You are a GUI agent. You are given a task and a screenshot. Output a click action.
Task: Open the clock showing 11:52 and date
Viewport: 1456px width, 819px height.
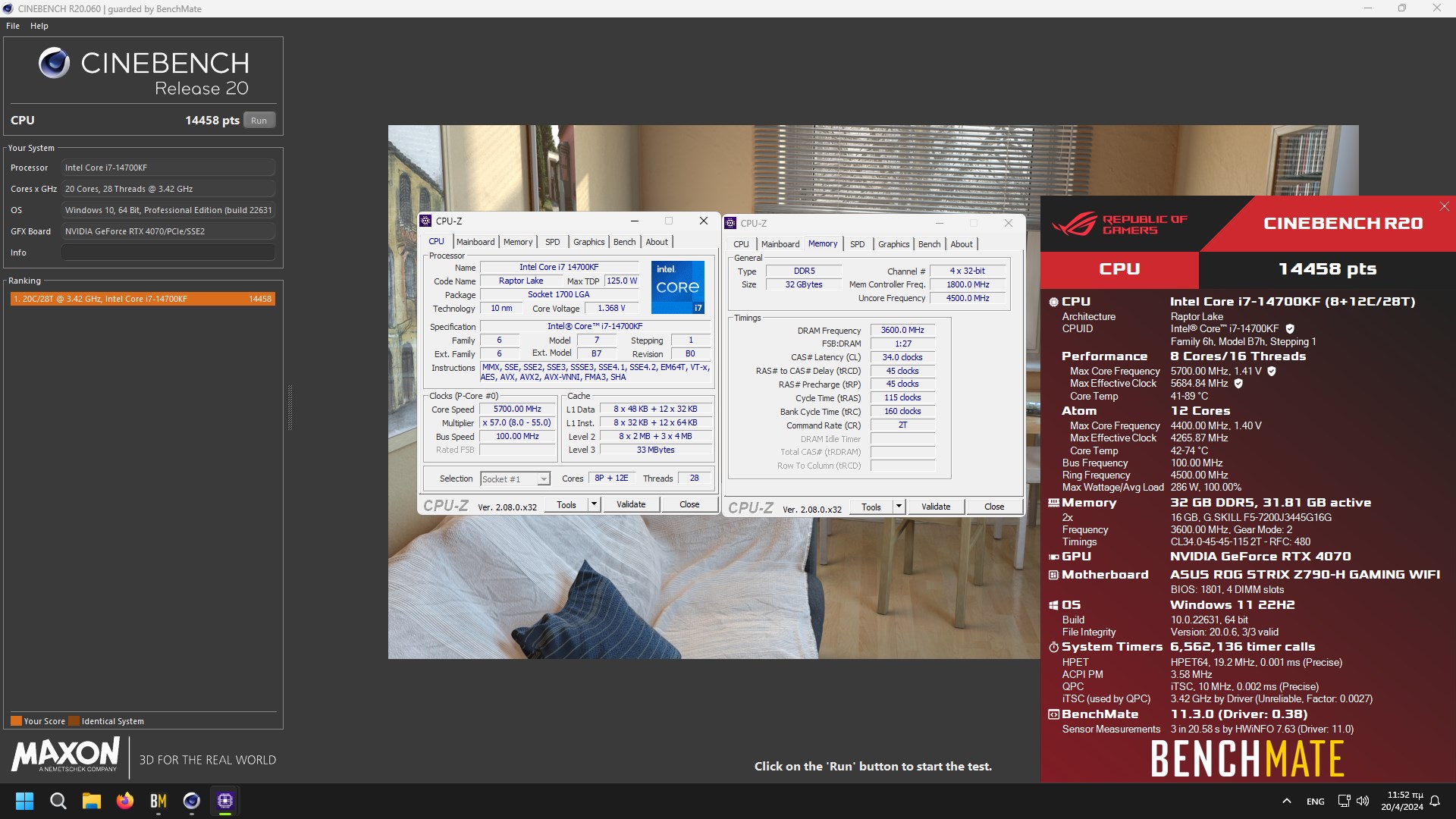[1402, 801]
